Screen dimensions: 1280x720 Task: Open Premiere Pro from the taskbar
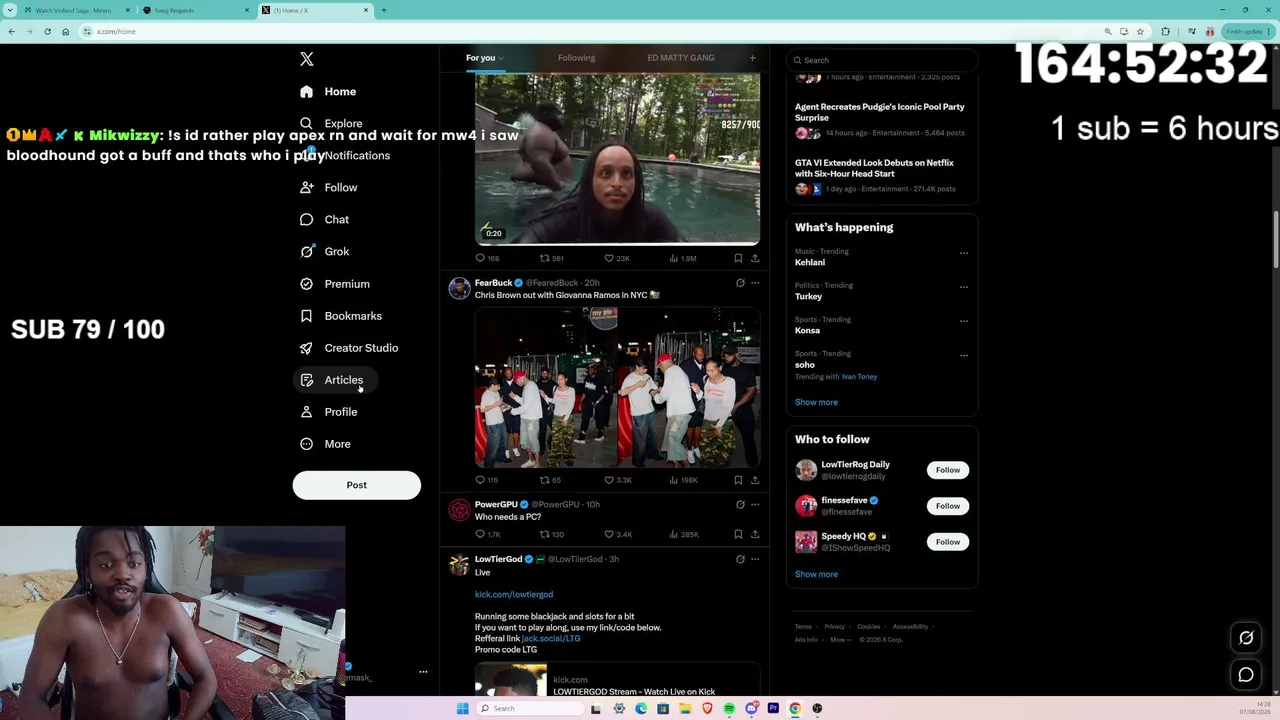773,708
